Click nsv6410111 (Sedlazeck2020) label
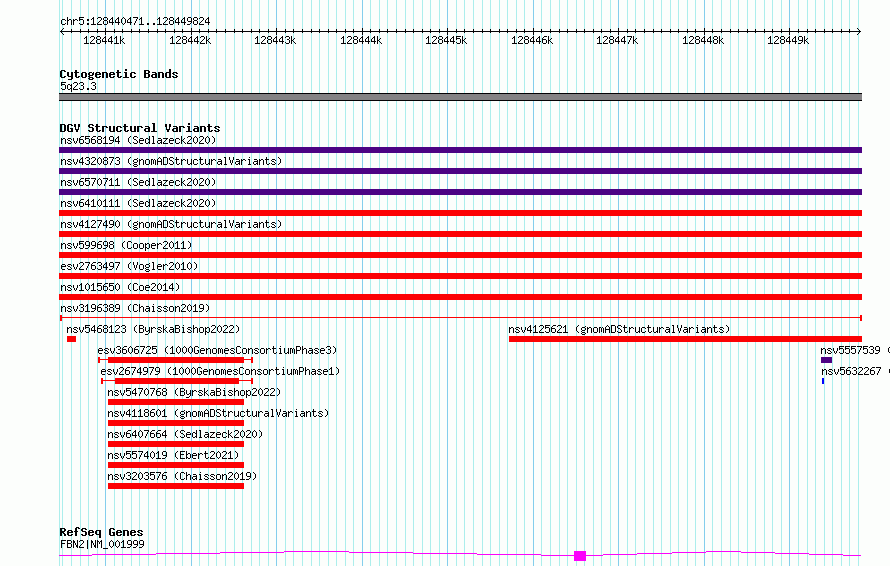890x566 pixels. [138, 203]
